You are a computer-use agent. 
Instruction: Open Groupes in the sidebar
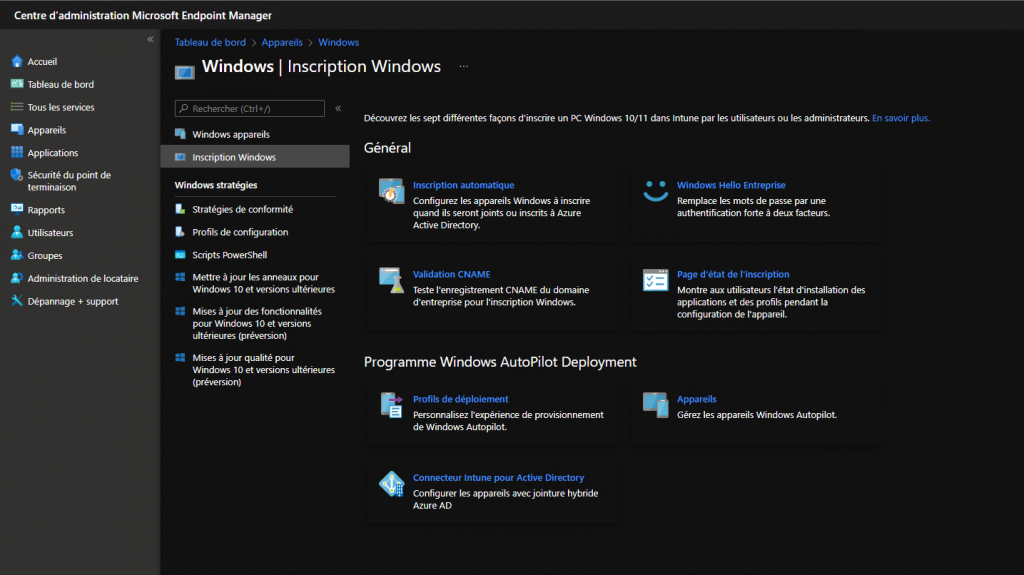pos(45,255)
